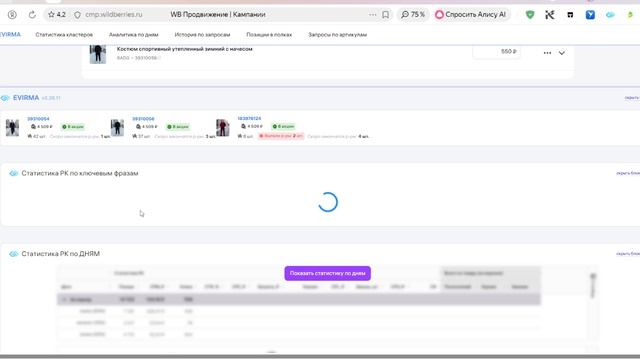
Task: Click the eye icon beside Статистика РК по ключевым фразам
Action: pyautogui.click(x=13, y=173)
